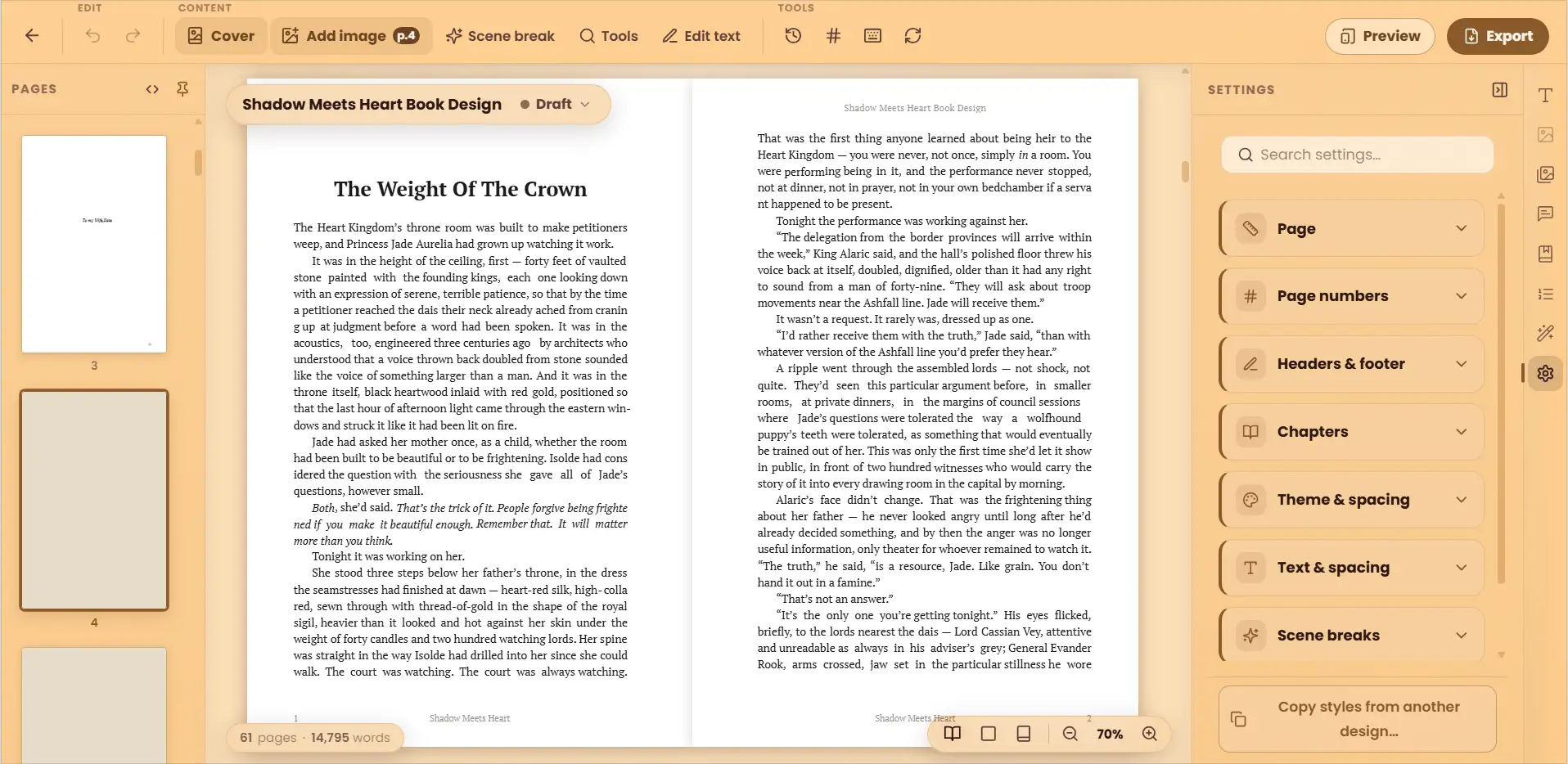Open the Tools search menu

coord(608,36)
